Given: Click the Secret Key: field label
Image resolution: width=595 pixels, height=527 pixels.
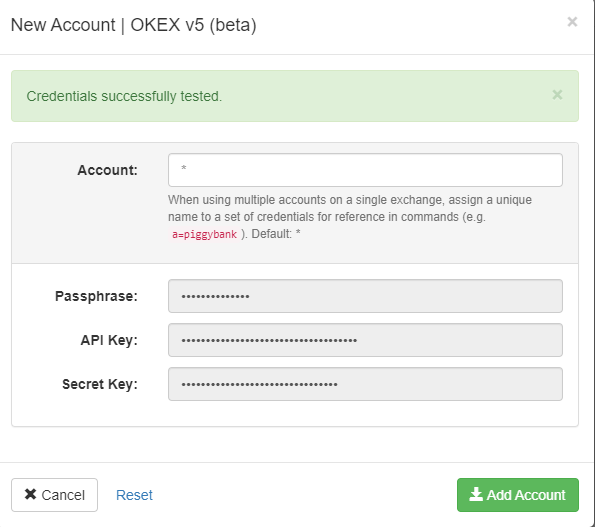Looking at the screenshot, I should tap(100, 384).
